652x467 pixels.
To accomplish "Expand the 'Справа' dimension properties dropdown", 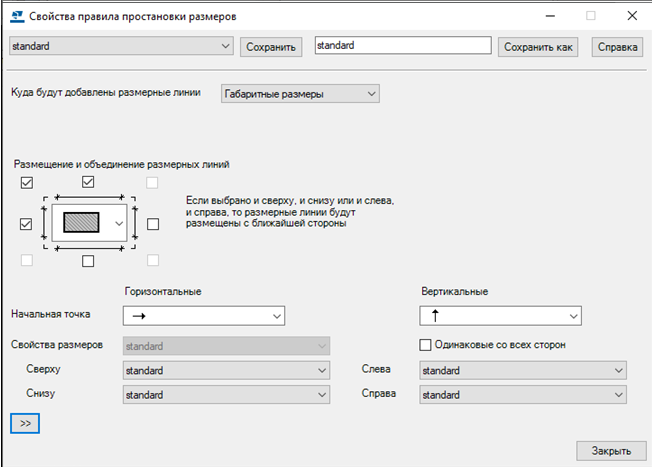I will point(523,395).
